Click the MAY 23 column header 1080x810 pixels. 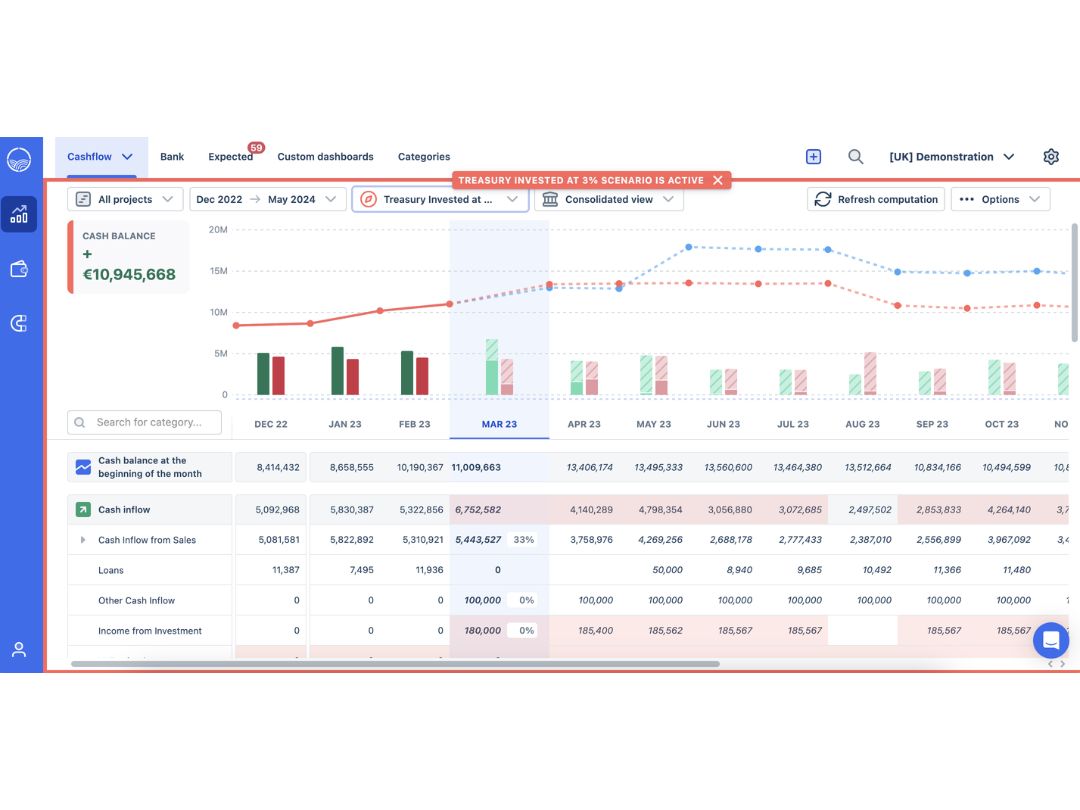[654, 424]
